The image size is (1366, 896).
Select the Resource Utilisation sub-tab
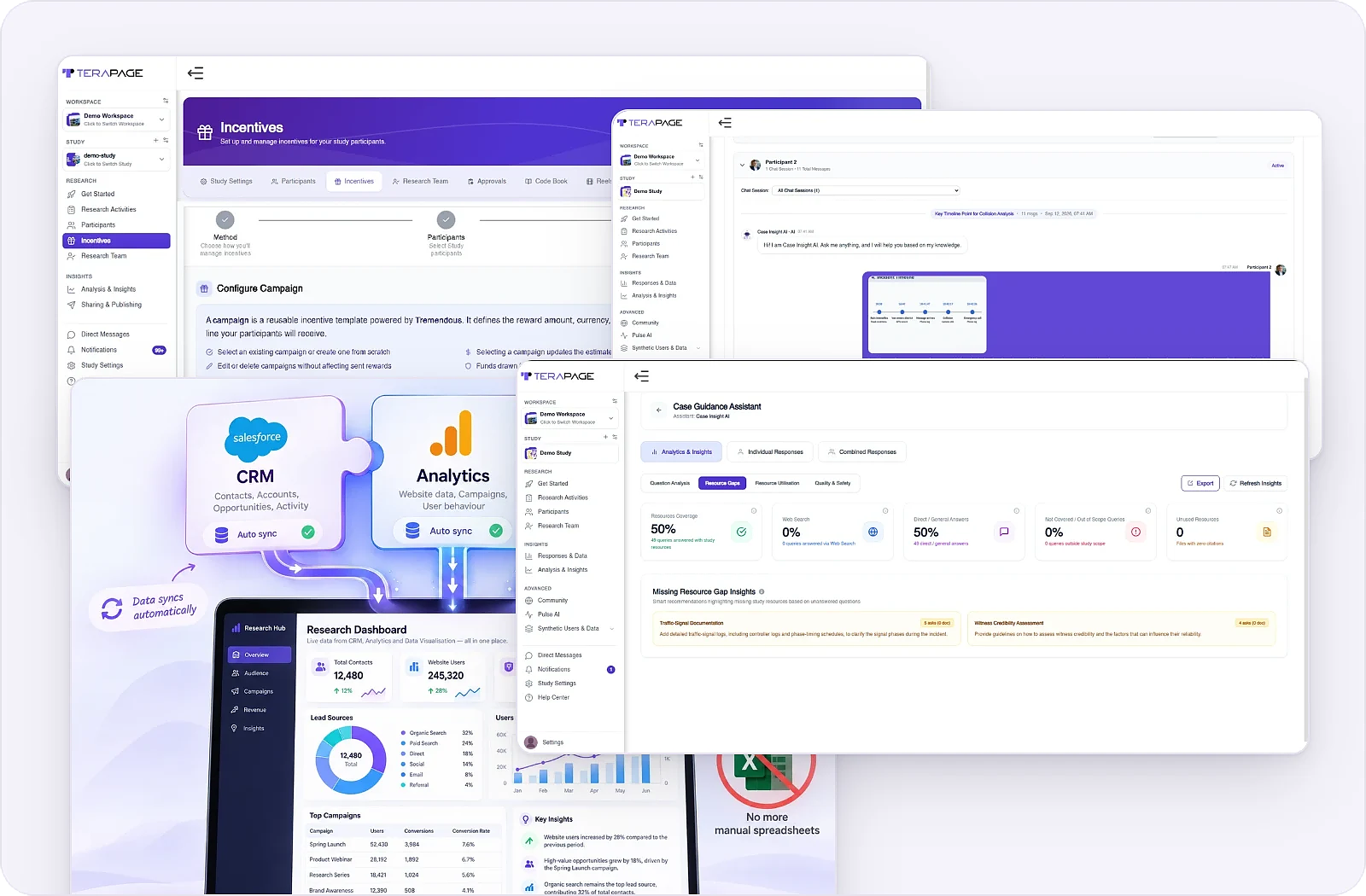tap(777, 483)
